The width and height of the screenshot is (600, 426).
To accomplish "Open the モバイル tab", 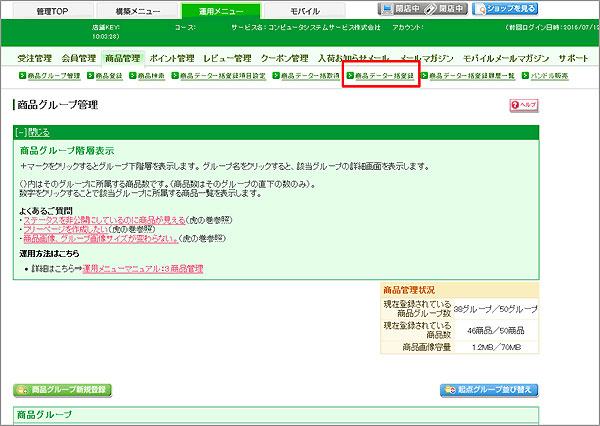I will [305, 11].
